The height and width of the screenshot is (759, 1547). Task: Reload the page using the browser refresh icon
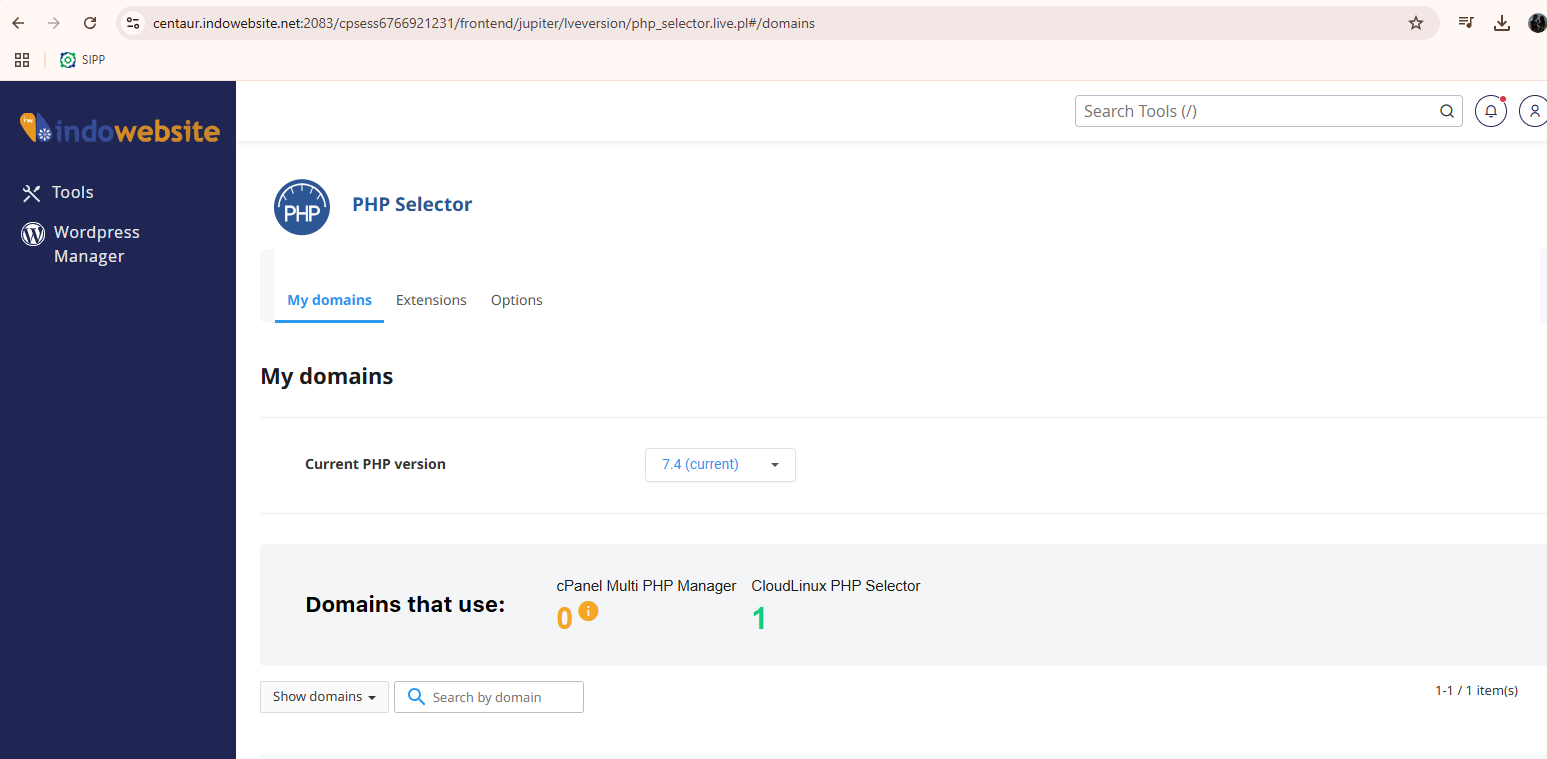[90, 23]
